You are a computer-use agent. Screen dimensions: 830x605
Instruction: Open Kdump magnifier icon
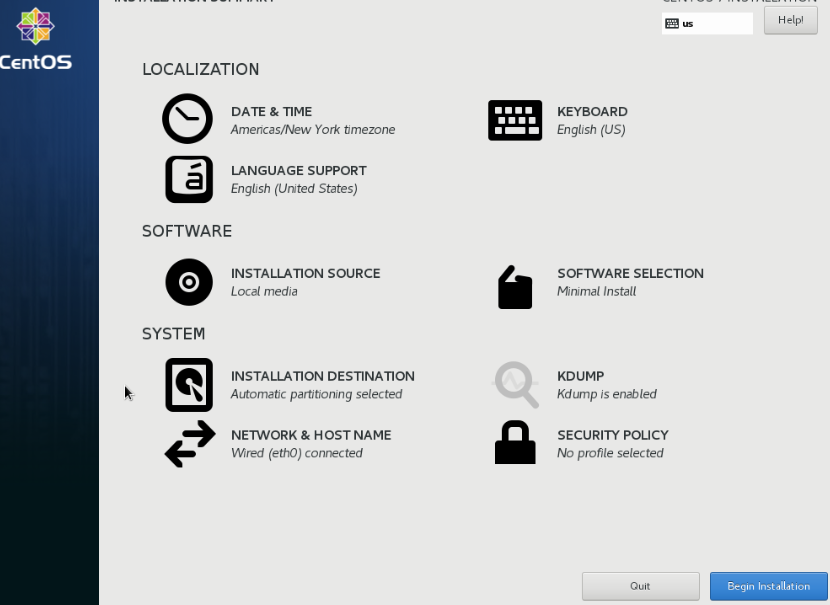tap(516, 385)
